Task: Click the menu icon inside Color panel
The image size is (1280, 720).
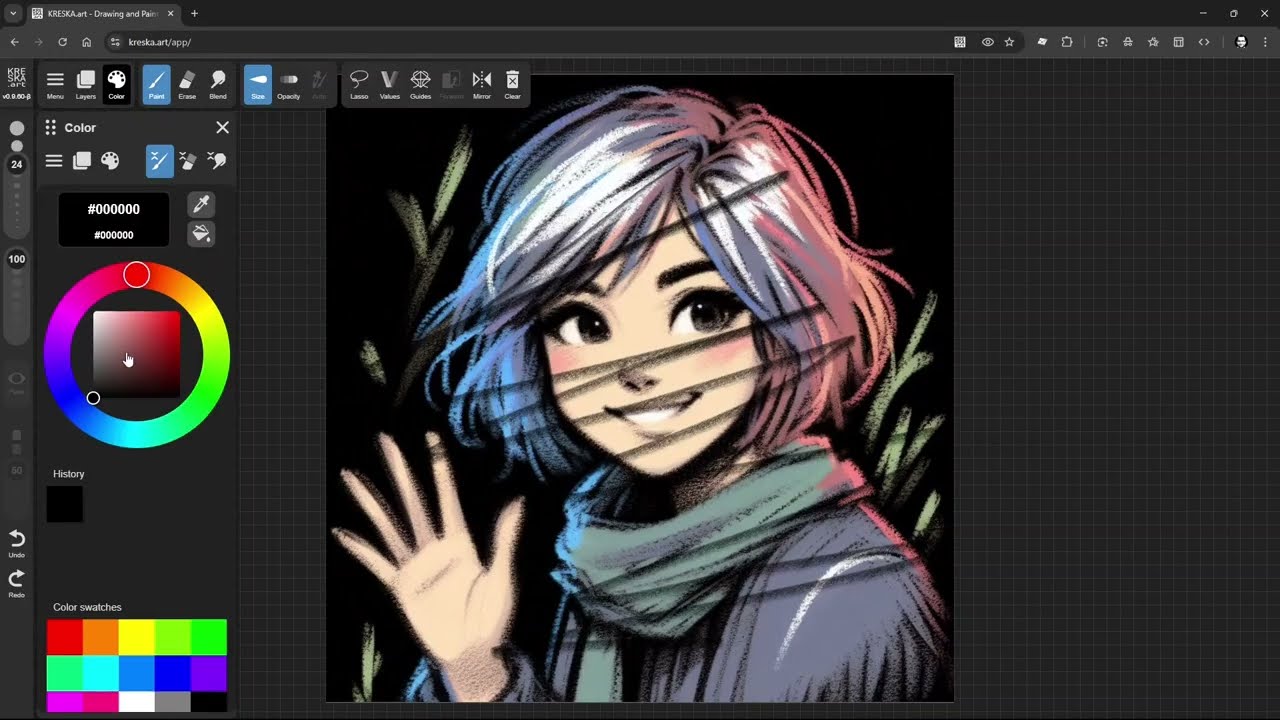Action: pyautogui.click(x=54, y=161)
